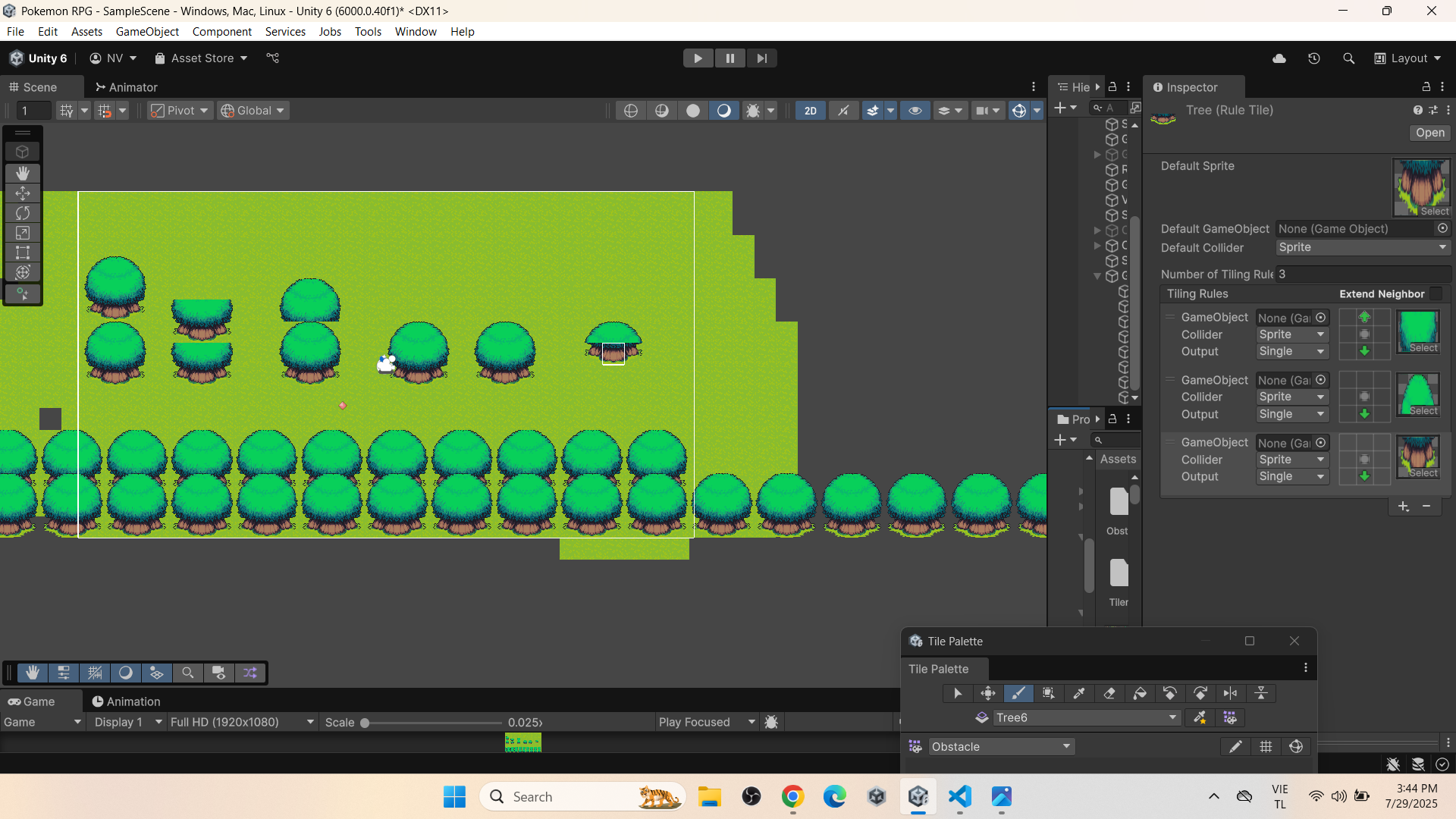
Task: Open the Component menu
Action: tap(221, 32)
